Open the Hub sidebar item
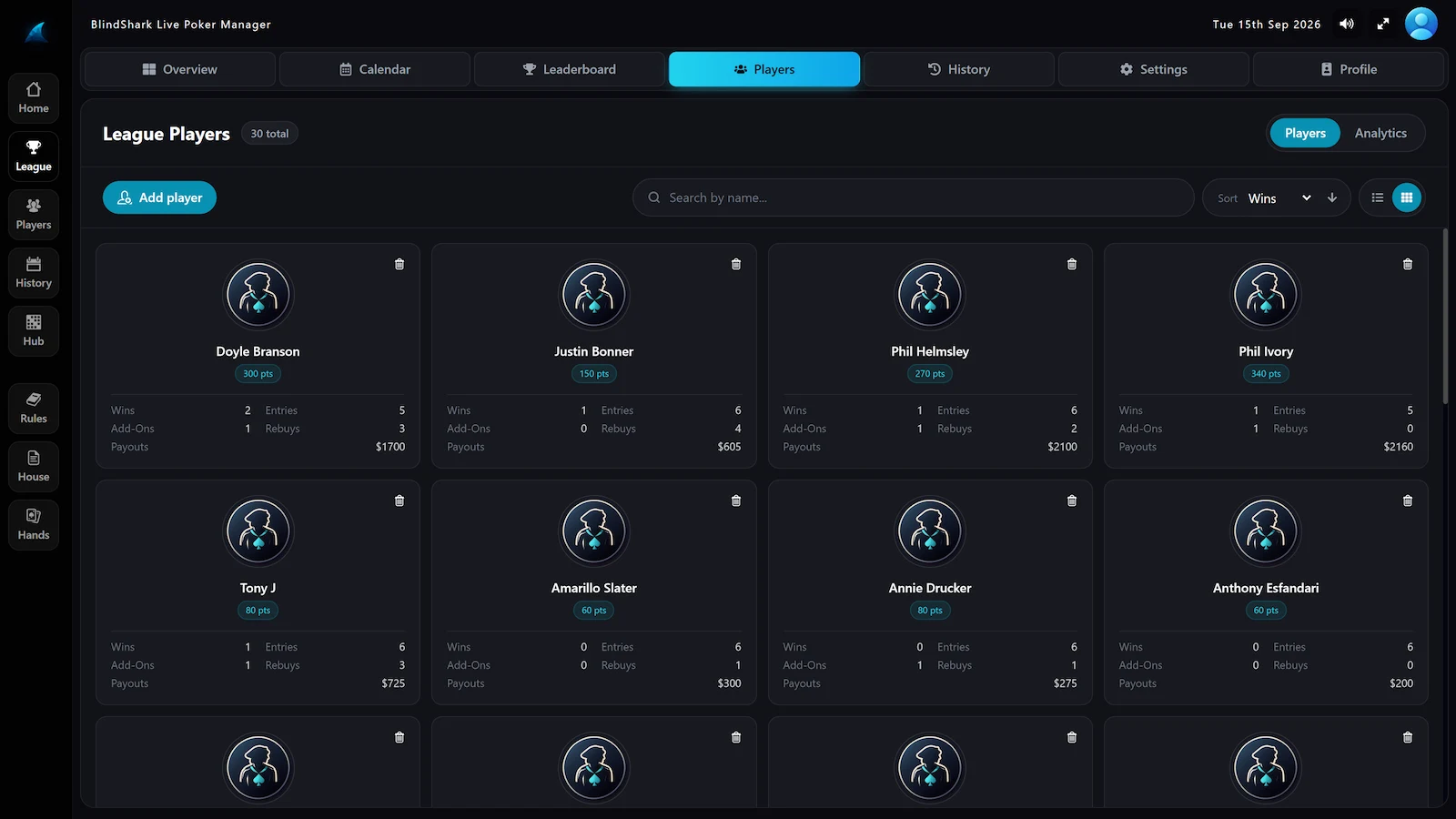1456x819 pixels. pos(34,331)
